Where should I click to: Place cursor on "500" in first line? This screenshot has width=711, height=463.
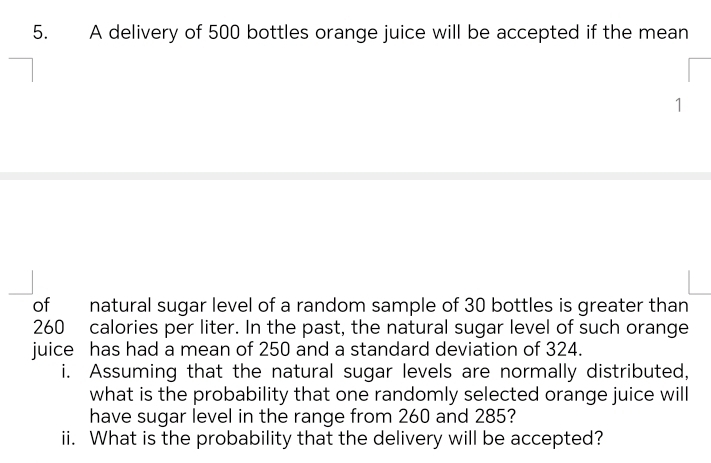point(224,33)
